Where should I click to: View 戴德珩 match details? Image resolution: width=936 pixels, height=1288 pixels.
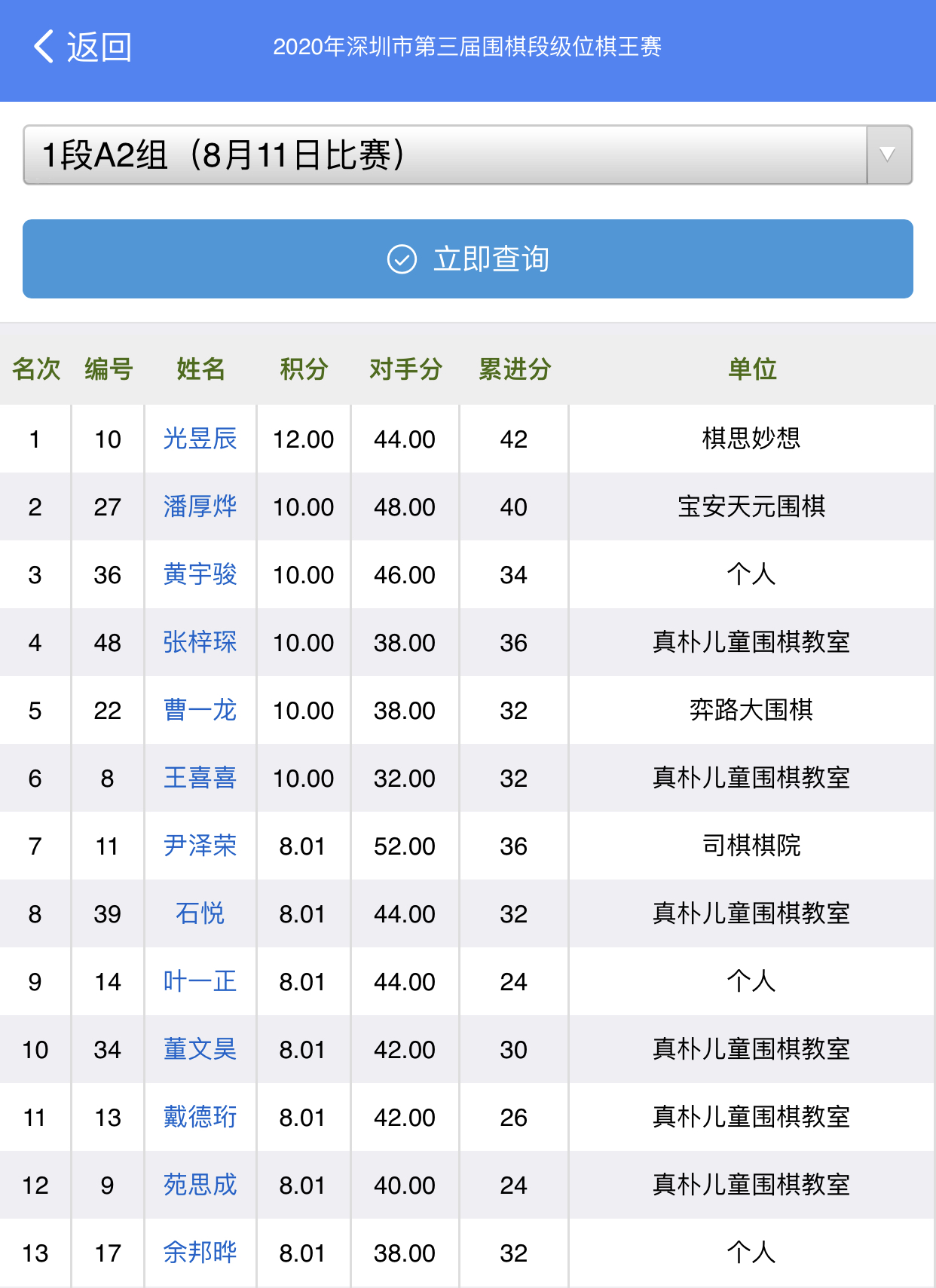(x=200, y=1117)
